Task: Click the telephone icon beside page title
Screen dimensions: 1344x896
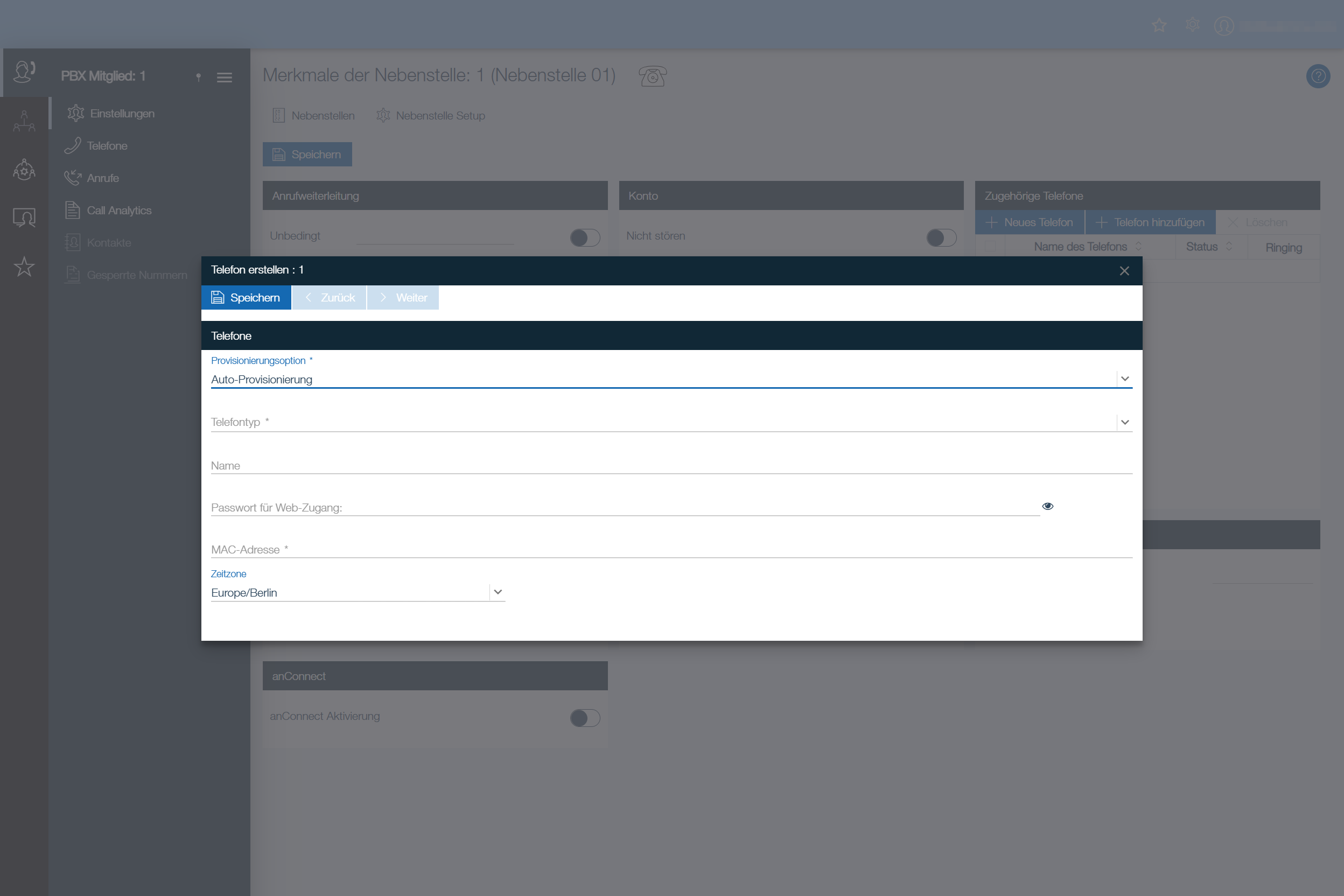Action: tap(653, 76)
